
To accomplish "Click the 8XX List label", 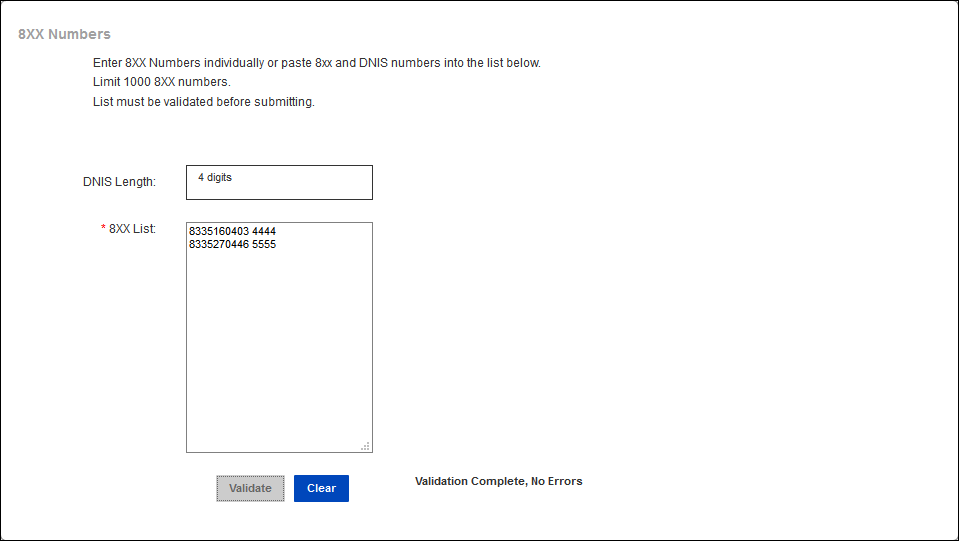I will (x=132, y=229).
